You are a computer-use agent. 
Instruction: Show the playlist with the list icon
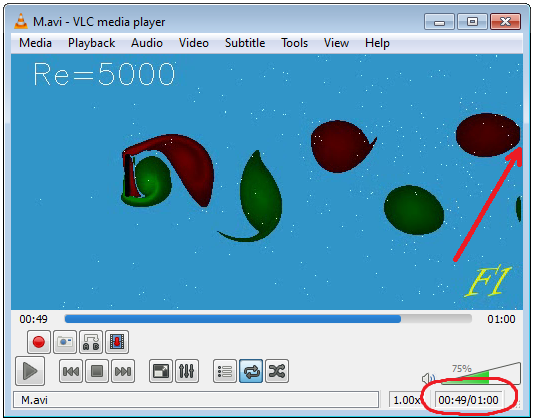(x=225, y=371)
